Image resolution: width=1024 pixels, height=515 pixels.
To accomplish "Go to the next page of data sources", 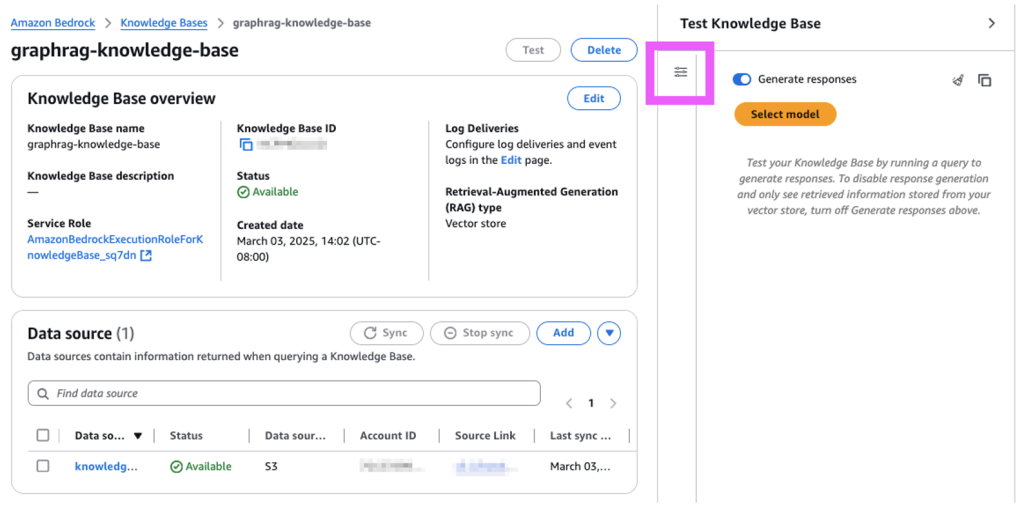I will (x=613, y=403).
